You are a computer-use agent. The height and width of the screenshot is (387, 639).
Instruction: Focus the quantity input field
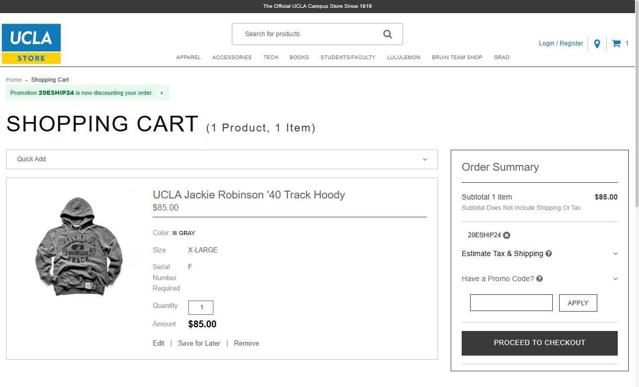pos(201,308)
